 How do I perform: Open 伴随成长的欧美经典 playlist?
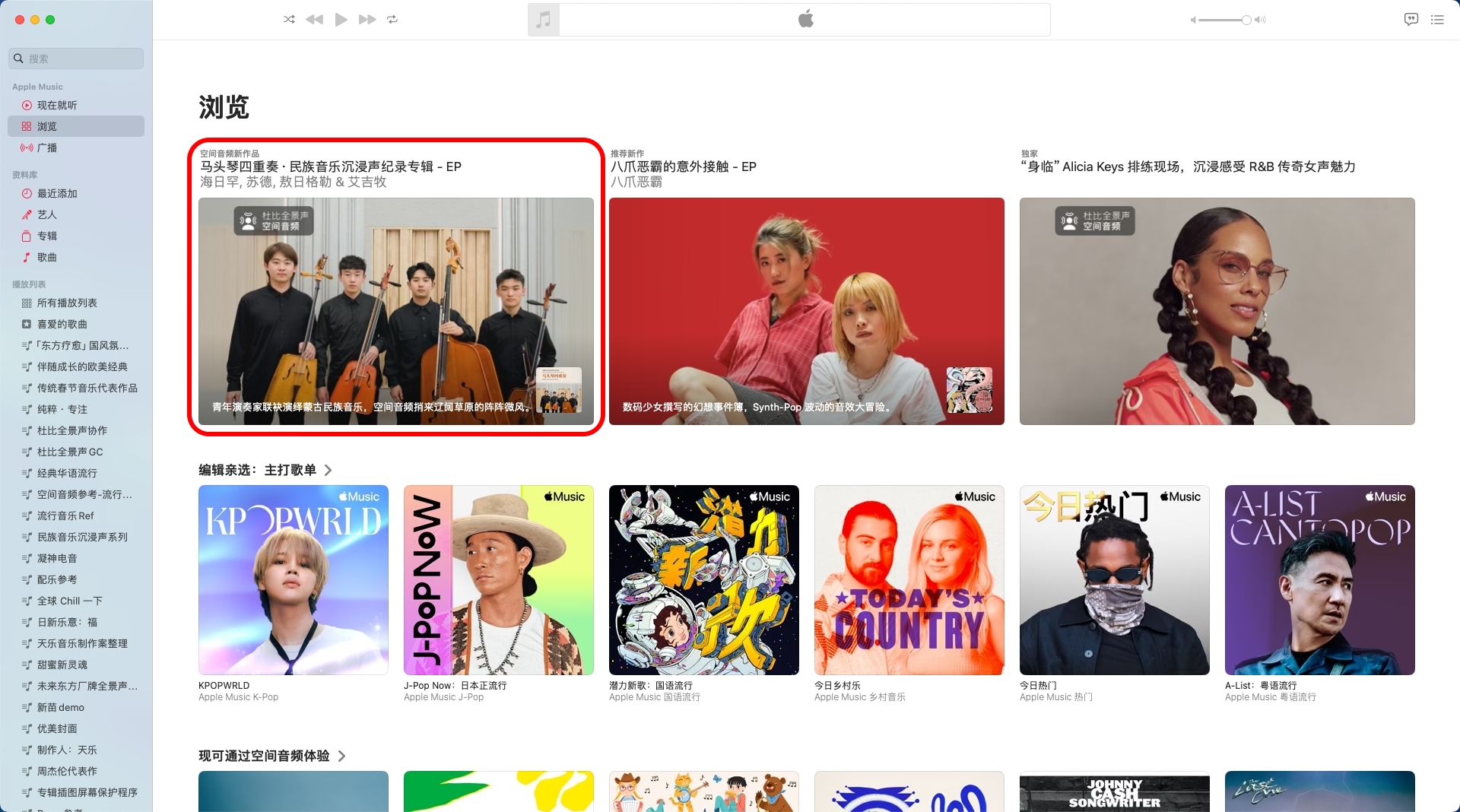[76, 366]
